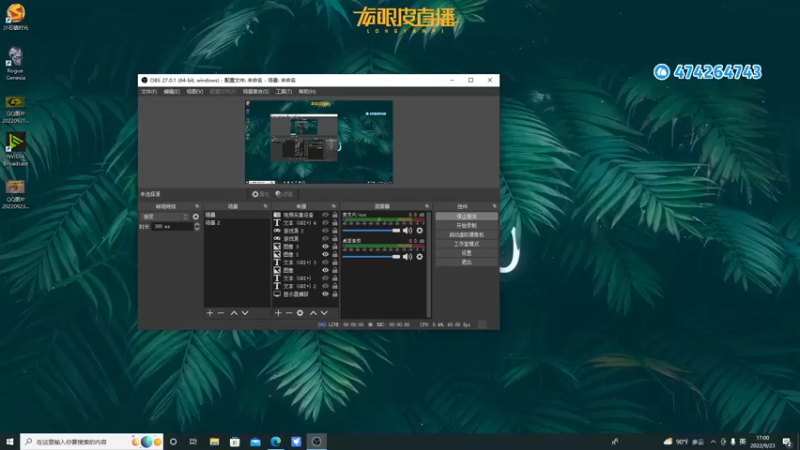The image size is (800, 450).
Task: Pop out the Scenes dock via its header icon
Action: pyautogui.click(x=265, y=206)
